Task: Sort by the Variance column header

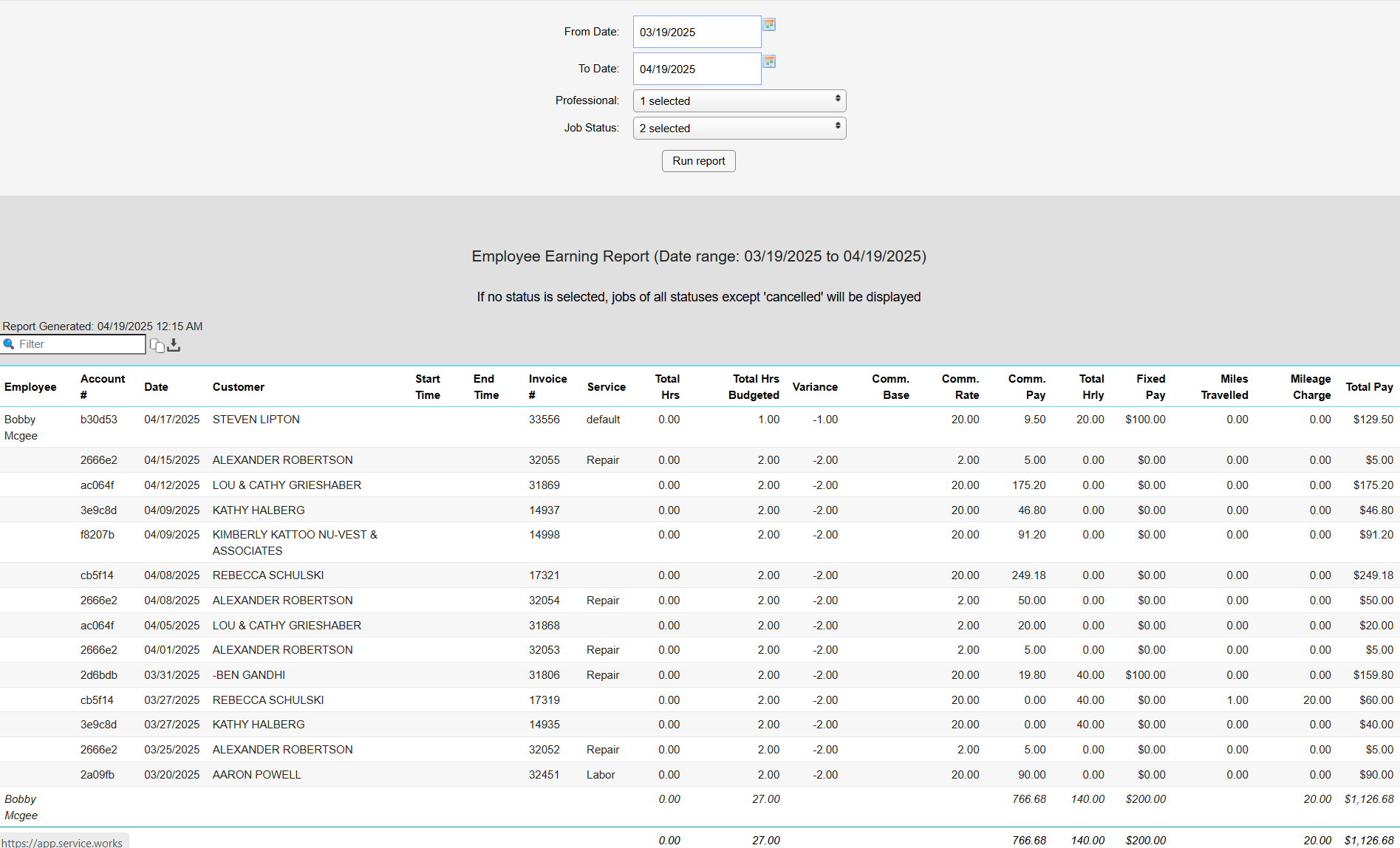Action: [x=815, y=387]
